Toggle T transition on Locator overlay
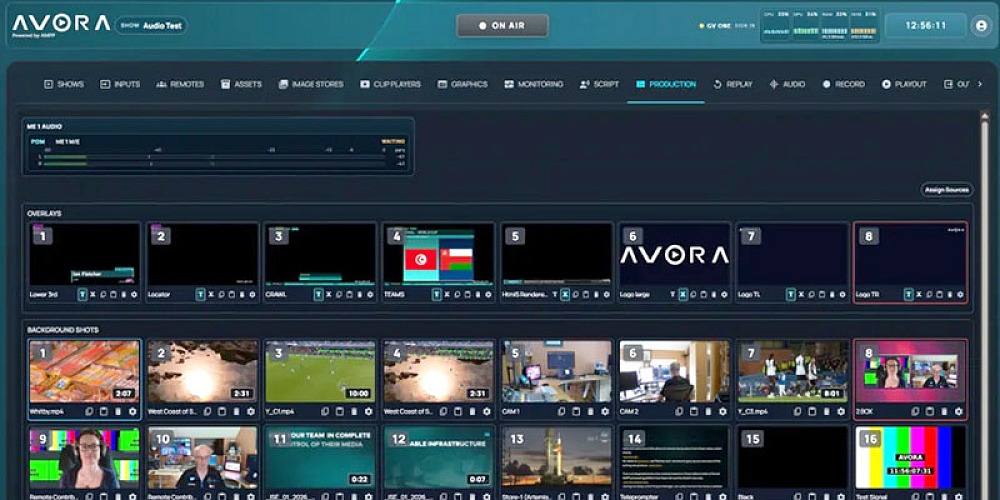The width and height of the screenshot is (1000, 500). click(201, 295)
